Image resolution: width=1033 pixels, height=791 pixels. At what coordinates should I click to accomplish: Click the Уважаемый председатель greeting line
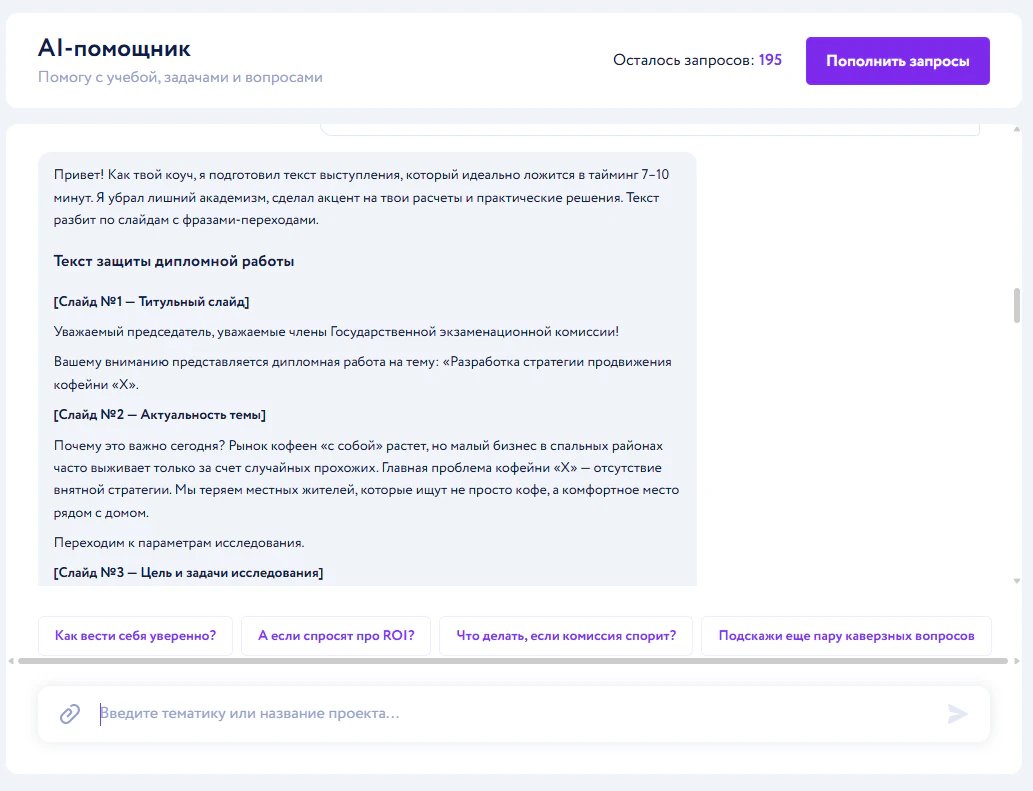pyautogui.click(x=336, y=332)
